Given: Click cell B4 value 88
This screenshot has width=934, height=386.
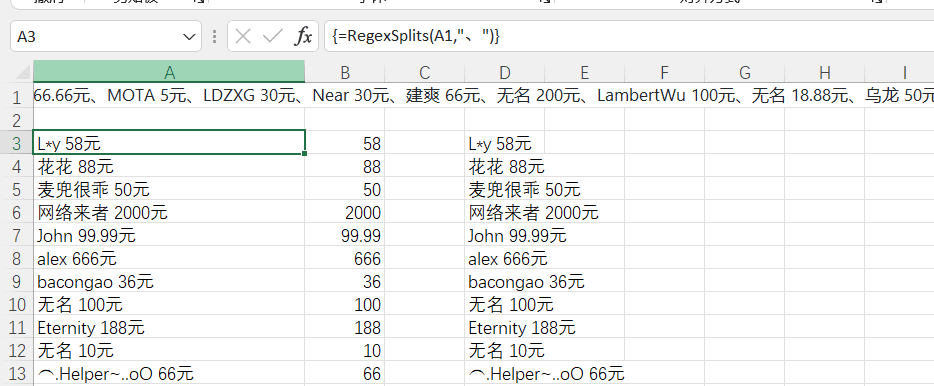Looking at the screenshot, I should (x=345, y=166).
